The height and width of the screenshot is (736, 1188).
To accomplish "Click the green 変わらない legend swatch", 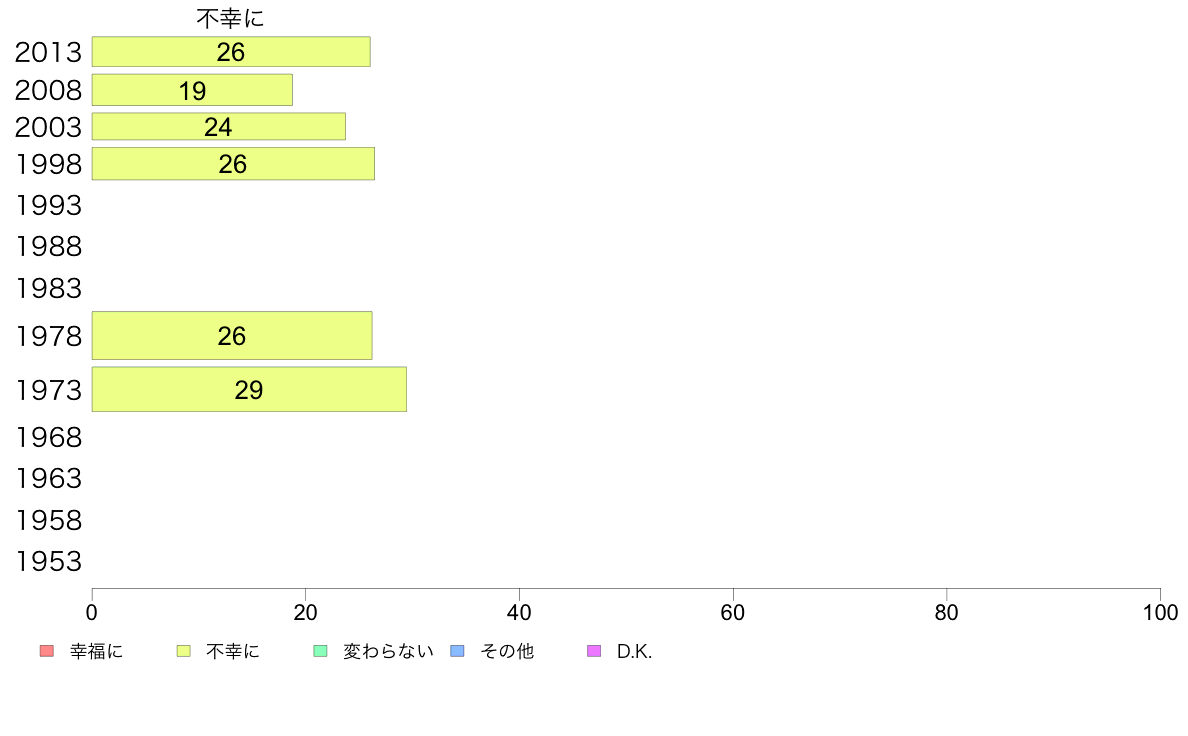I will [320, 651].
